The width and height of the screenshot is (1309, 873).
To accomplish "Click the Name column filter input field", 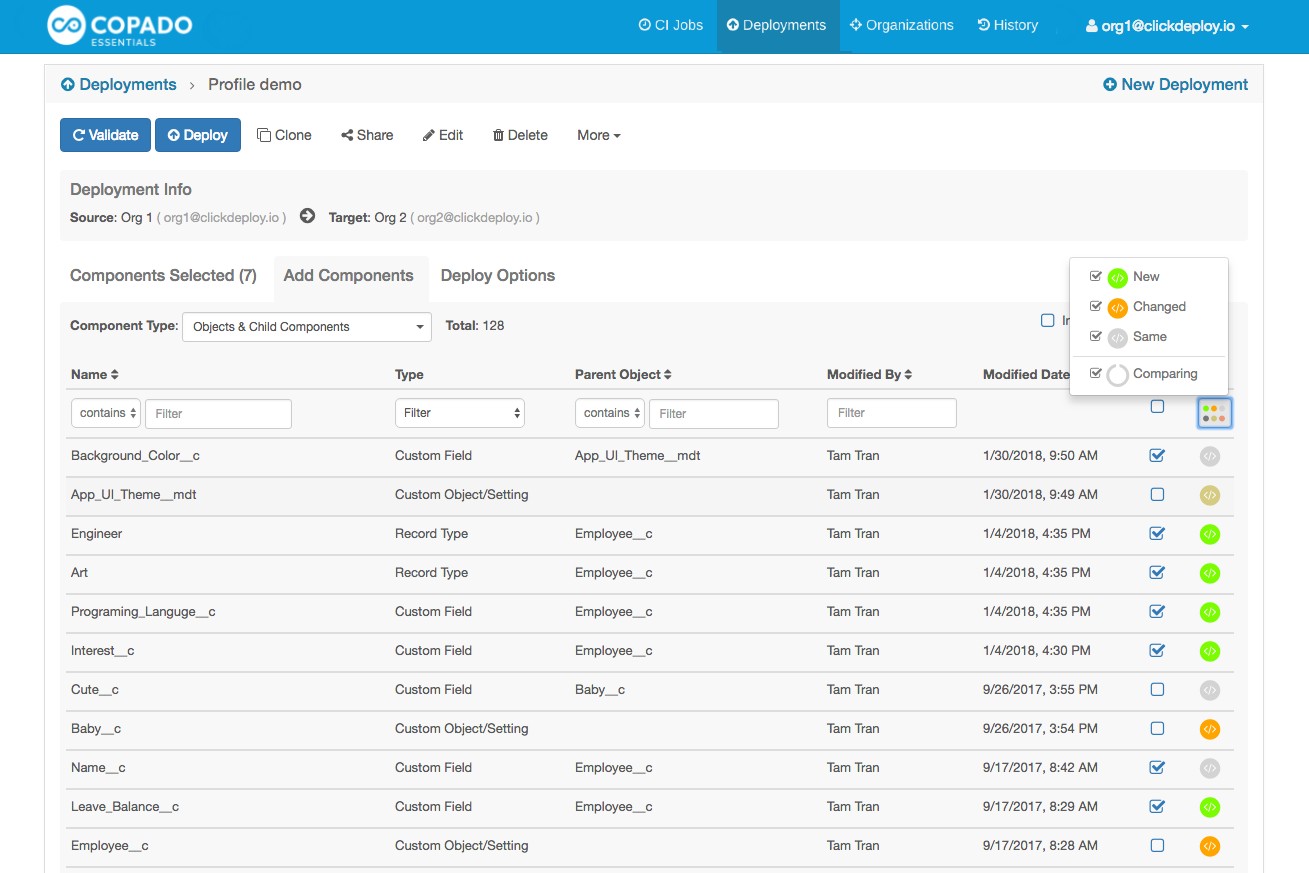I will (218, 413).
